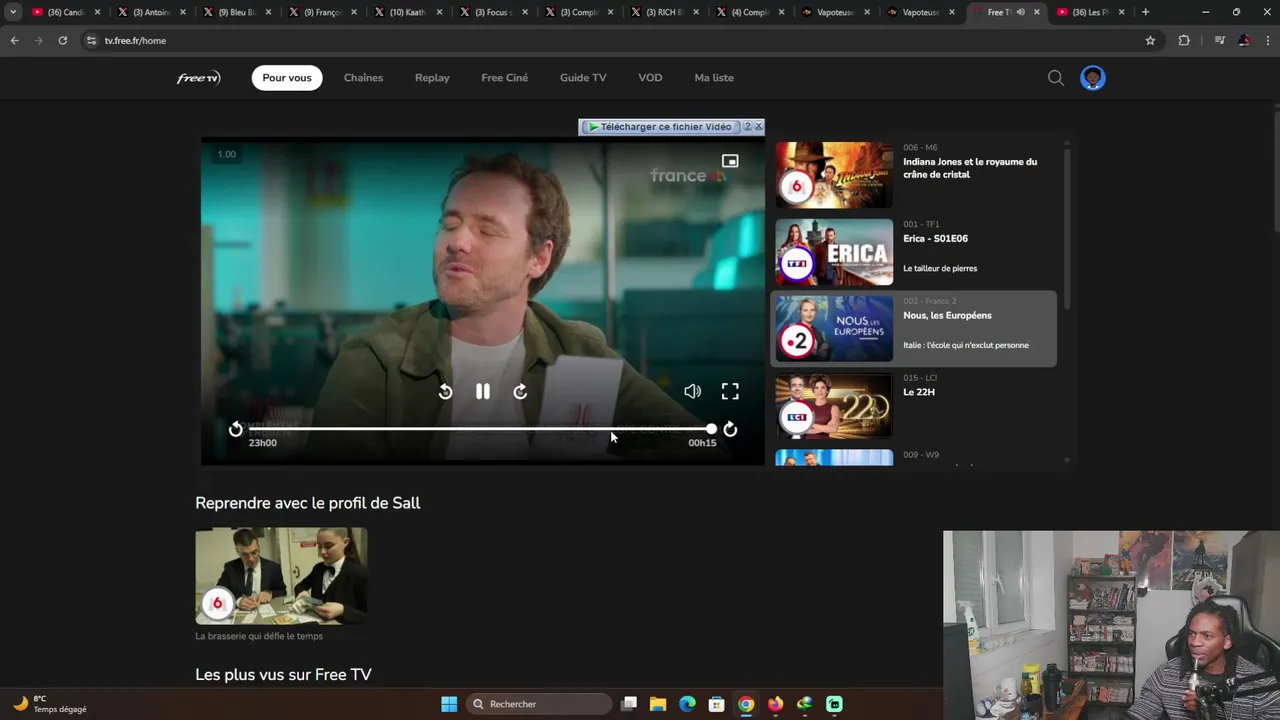Viewport: 1280px width, 720px height.
Task: Open the Replay section
Action: (432, 78)
